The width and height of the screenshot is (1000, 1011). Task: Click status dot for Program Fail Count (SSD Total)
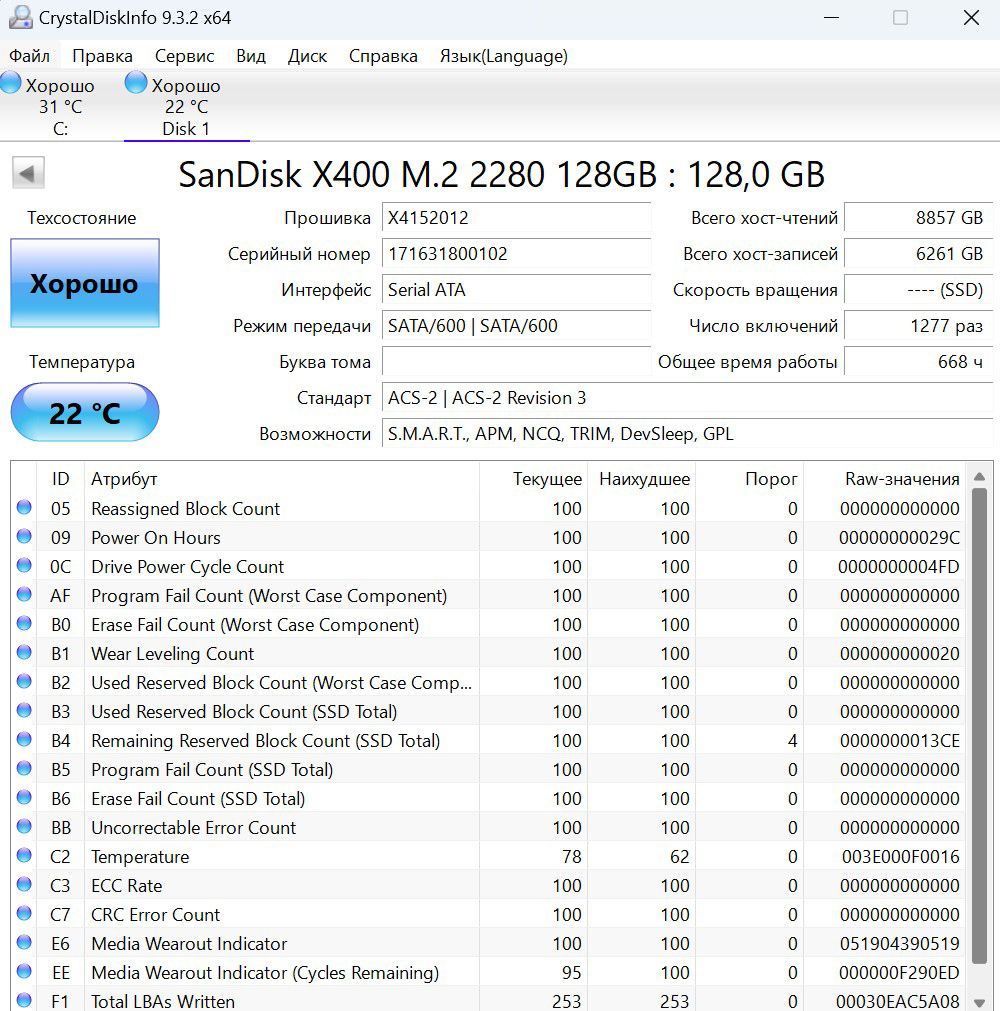point(24,769)
